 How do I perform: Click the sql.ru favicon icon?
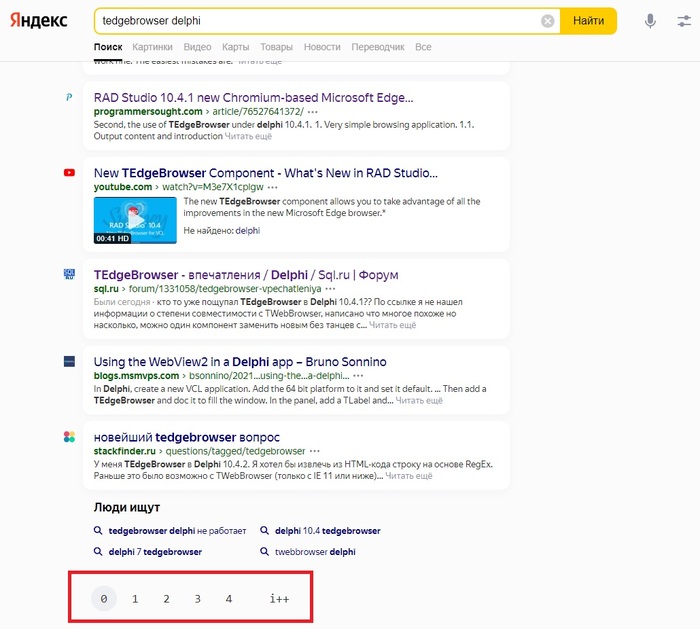(69, 274)
